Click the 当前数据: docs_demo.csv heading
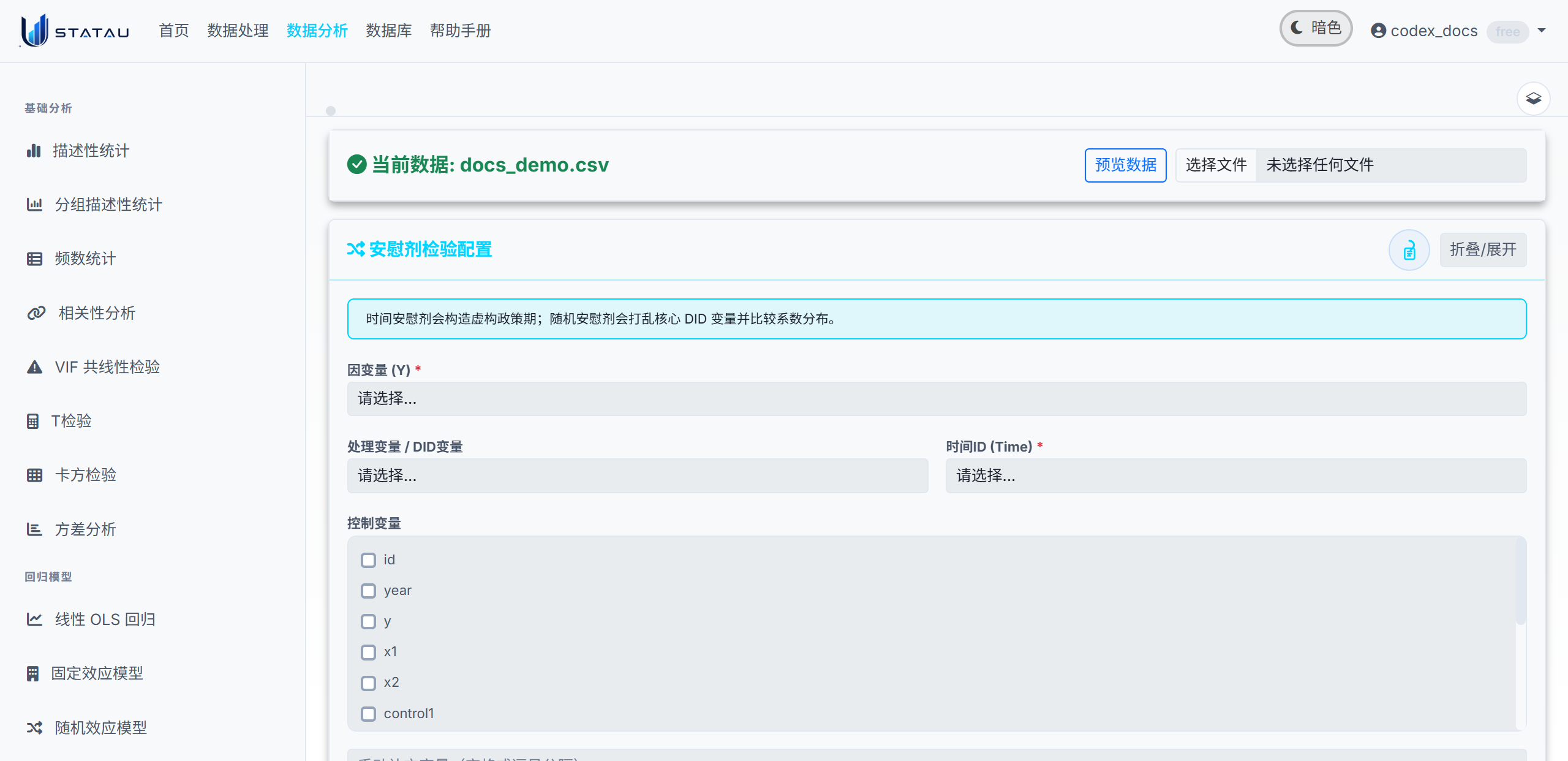1568x761 pixels. pyautogui.click(x=490, y=164)
